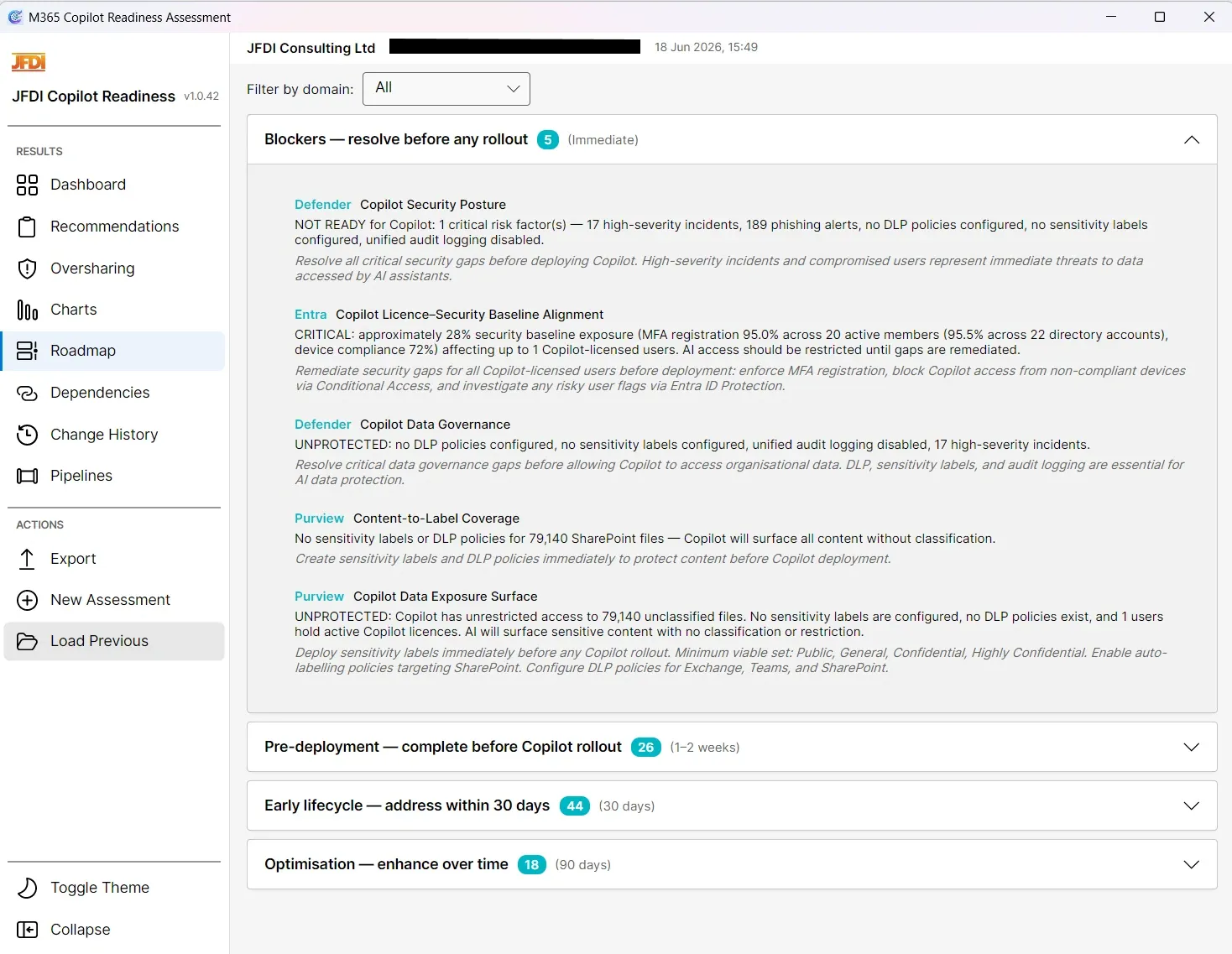The width and height of the screenshot is (1232, 954).
Task: Click the Export action
Action: tap(114, 559)
